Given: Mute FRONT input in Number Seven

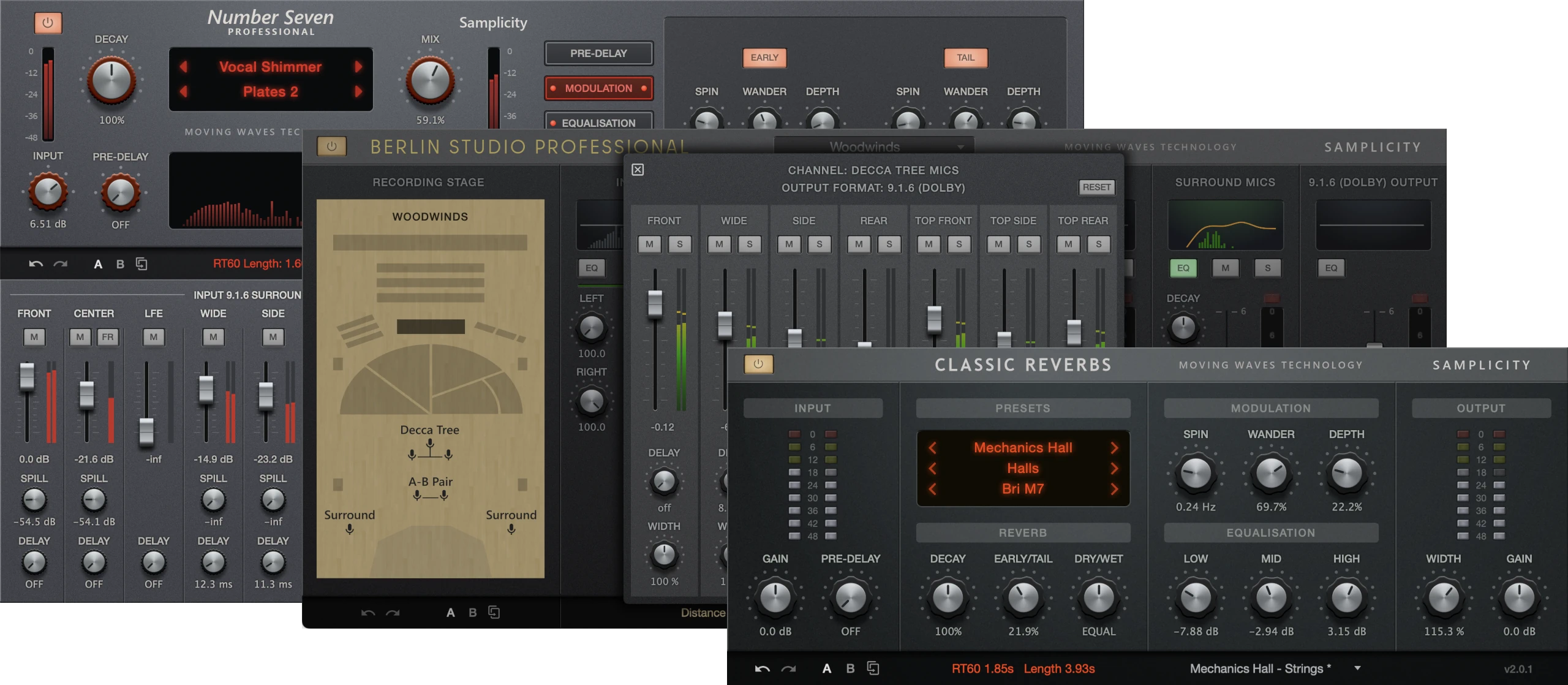Looking at the screenshot, I should click(x=34, y=337).
